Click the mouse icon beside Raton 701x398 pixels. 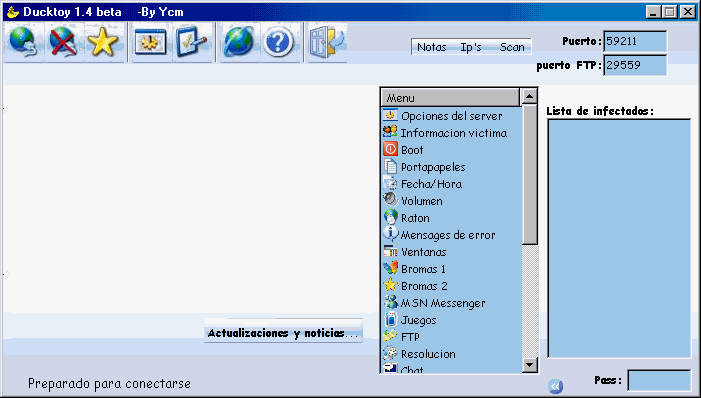390,217
